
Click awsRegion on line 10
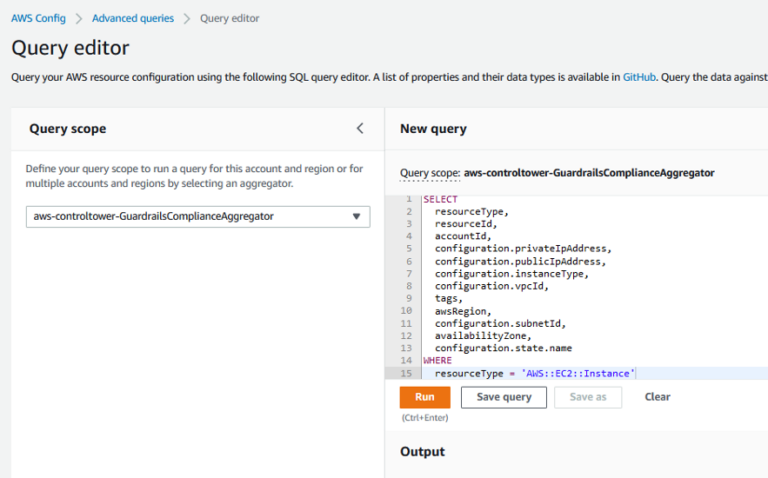(x=463, y=311)
